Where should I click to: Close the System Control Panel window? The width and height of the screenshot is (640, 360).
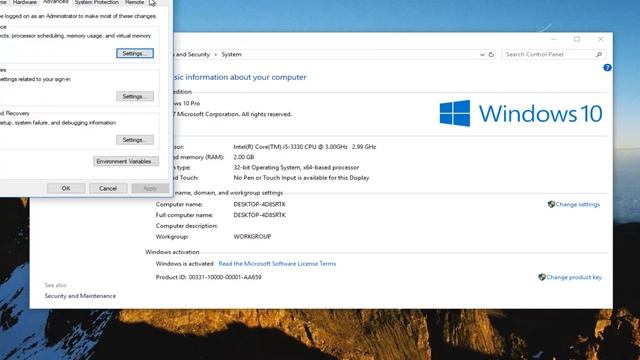pyautogui.click(x=600, y=39)
